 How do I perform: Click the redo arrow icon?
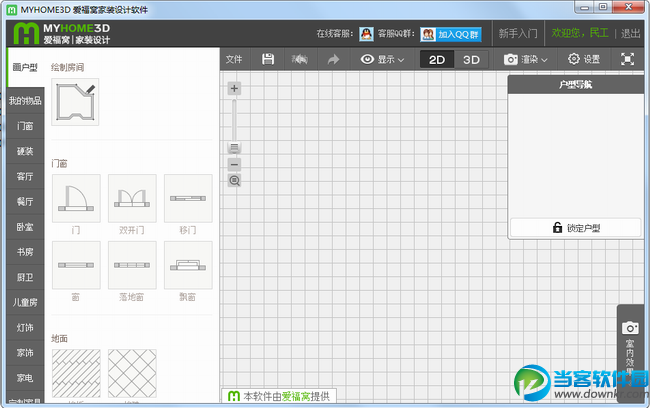point(333,60)
